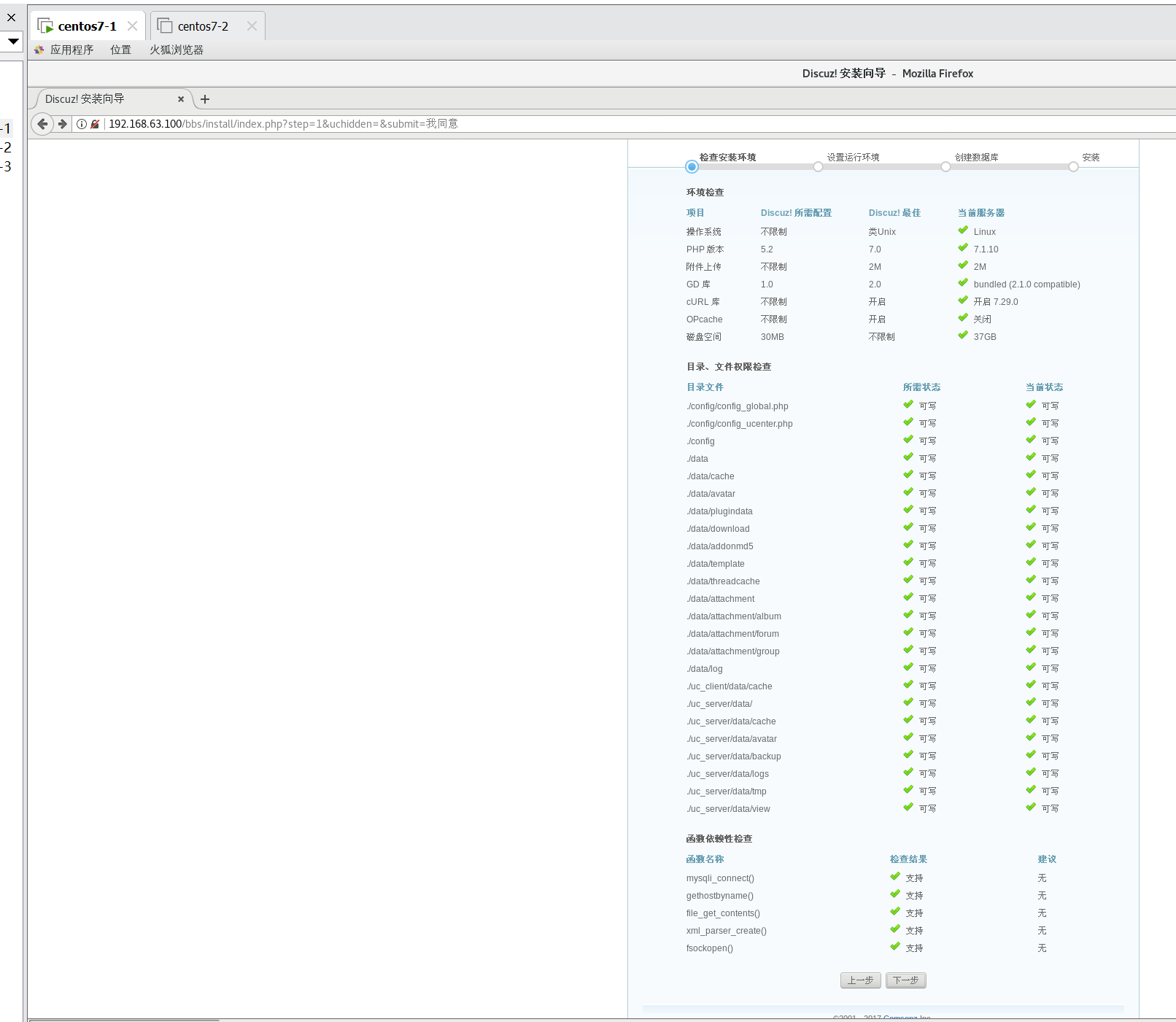Click the green check next to 37GB

(963, 336)
